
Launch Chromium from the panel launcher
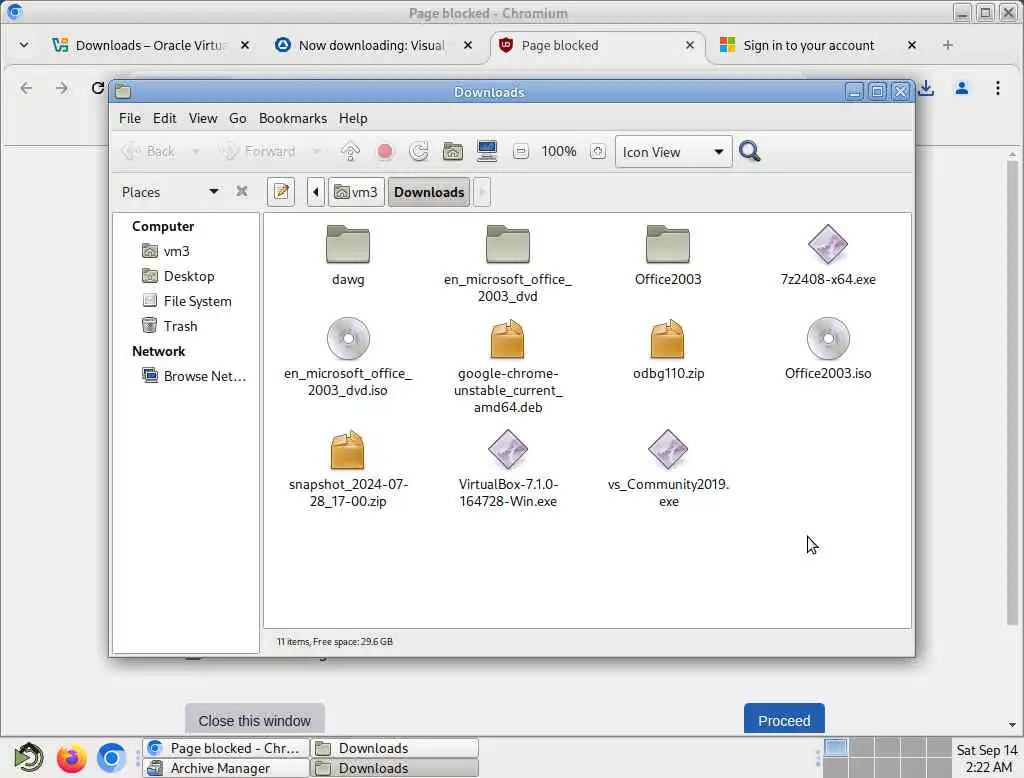[112, 758]
